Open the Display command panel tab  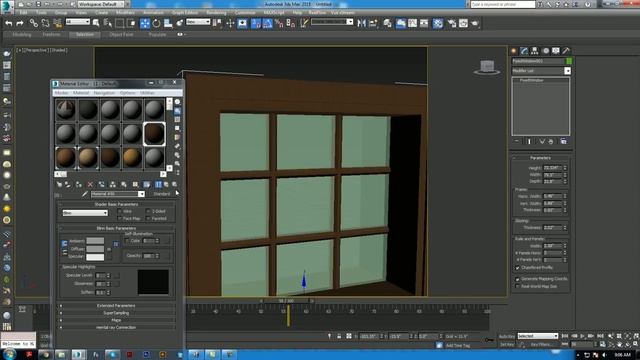(556, 51)
